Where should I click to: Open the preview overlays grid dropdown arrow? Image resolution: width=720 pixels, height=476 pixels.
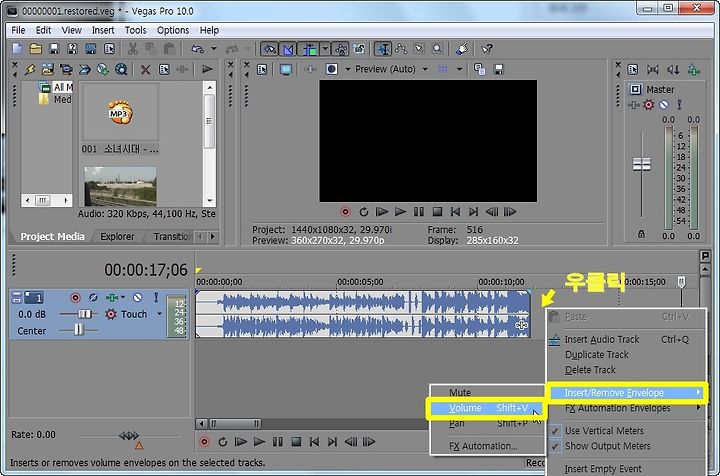coord(459,69)
